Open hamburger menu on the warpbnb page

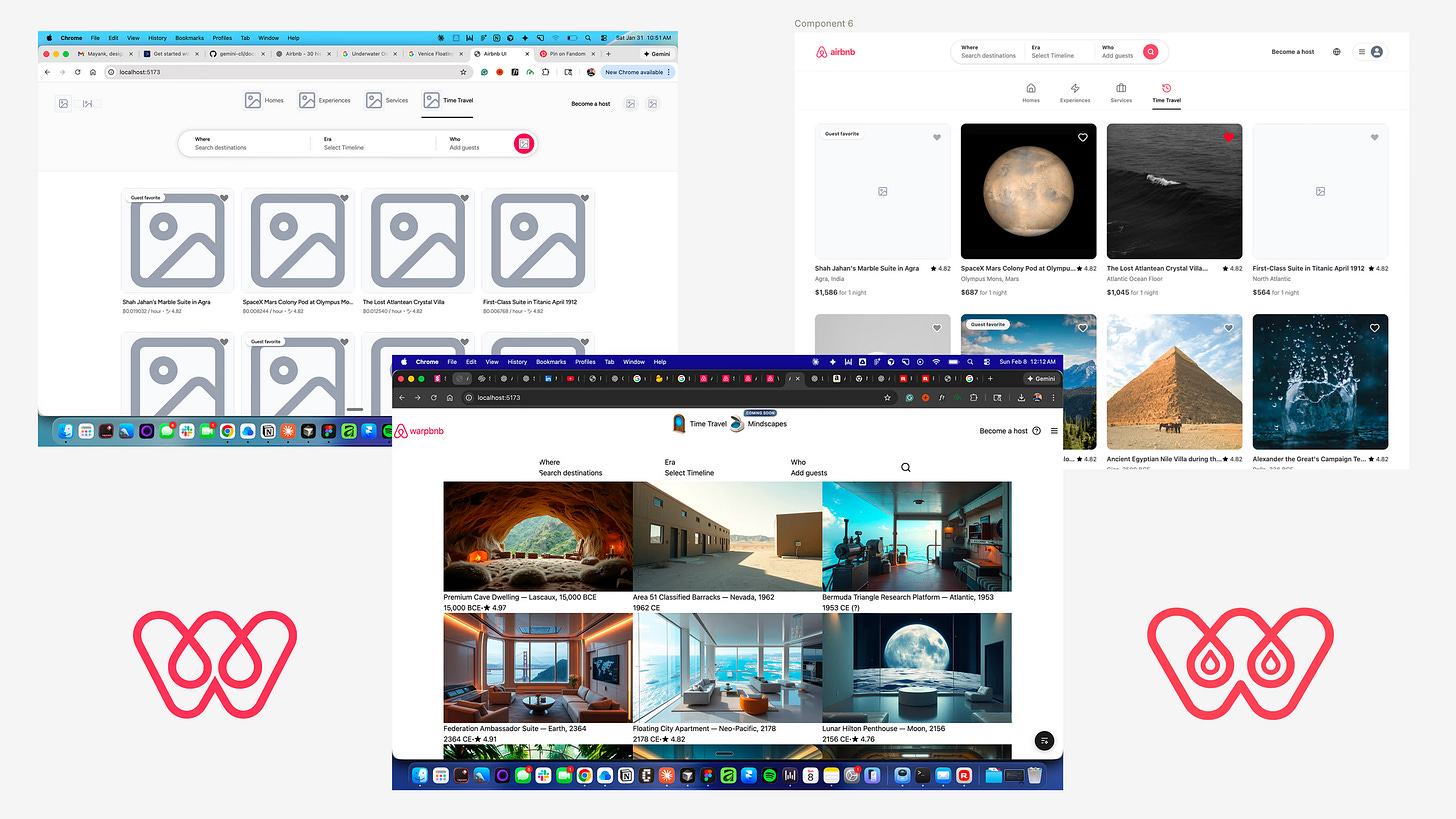pyautogui.click(x=1054, y=431)
